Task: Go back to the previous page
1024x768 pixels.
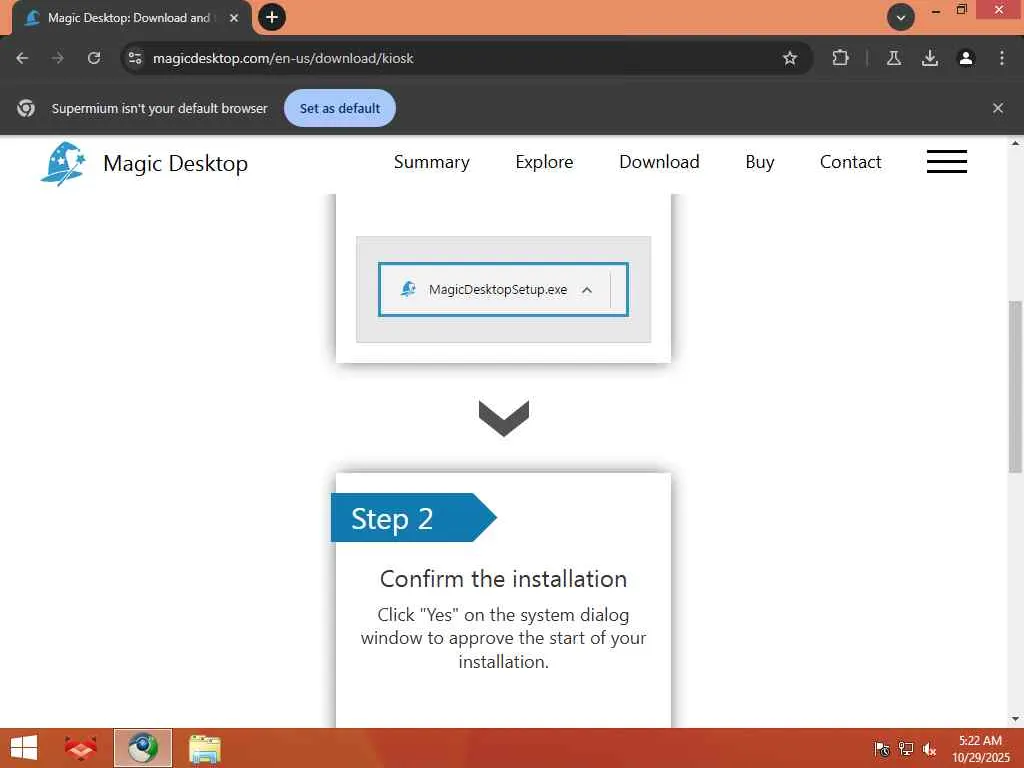Action: click(x=22, y=58)
